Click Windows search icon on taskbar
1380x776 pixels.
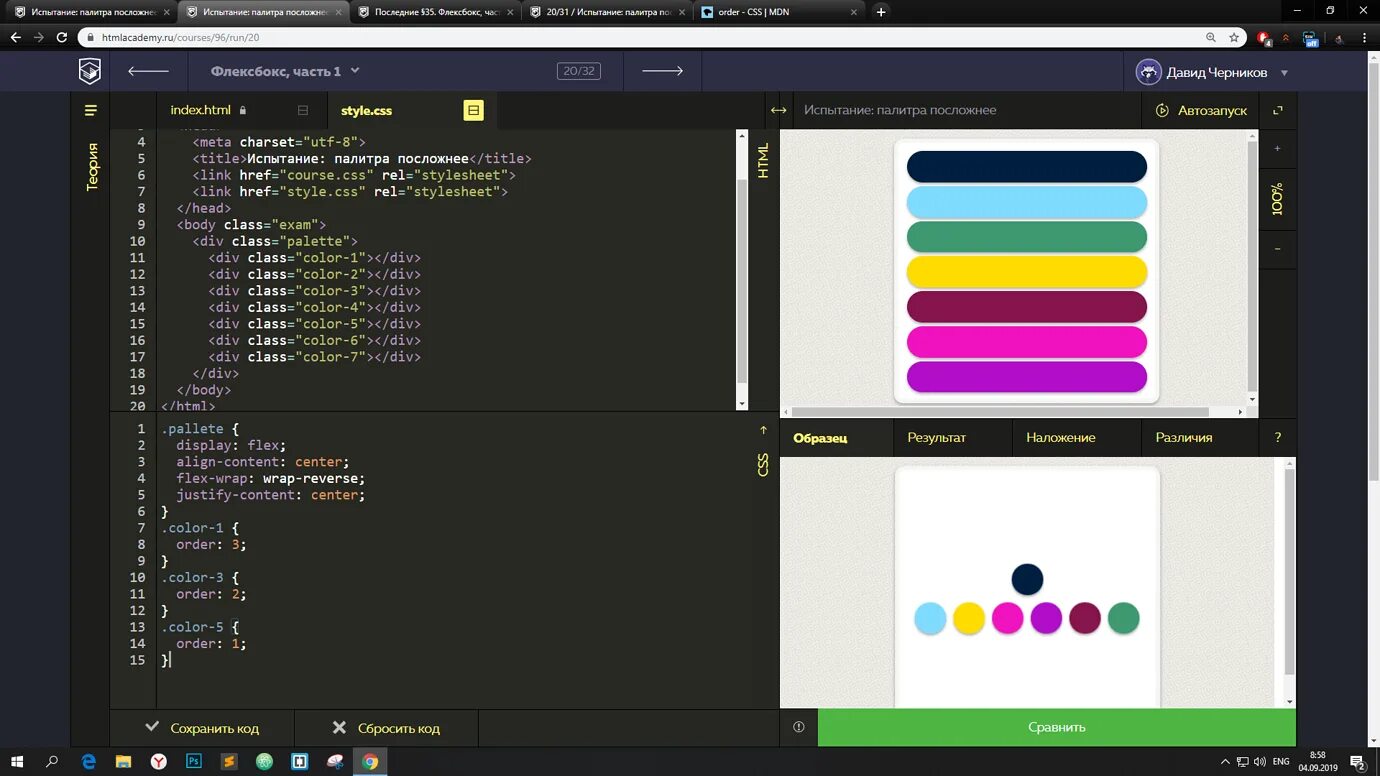point(53,761)
